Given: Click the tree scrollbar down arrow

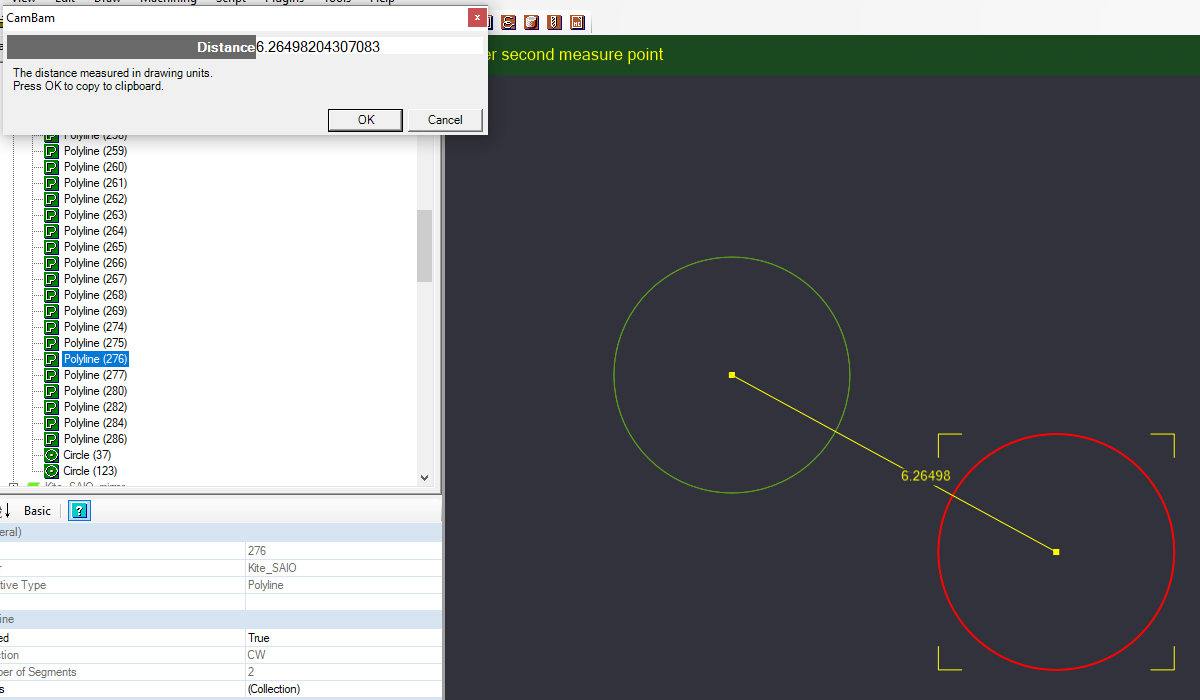Looking at the screenshot, I should [x=425, y=478].
